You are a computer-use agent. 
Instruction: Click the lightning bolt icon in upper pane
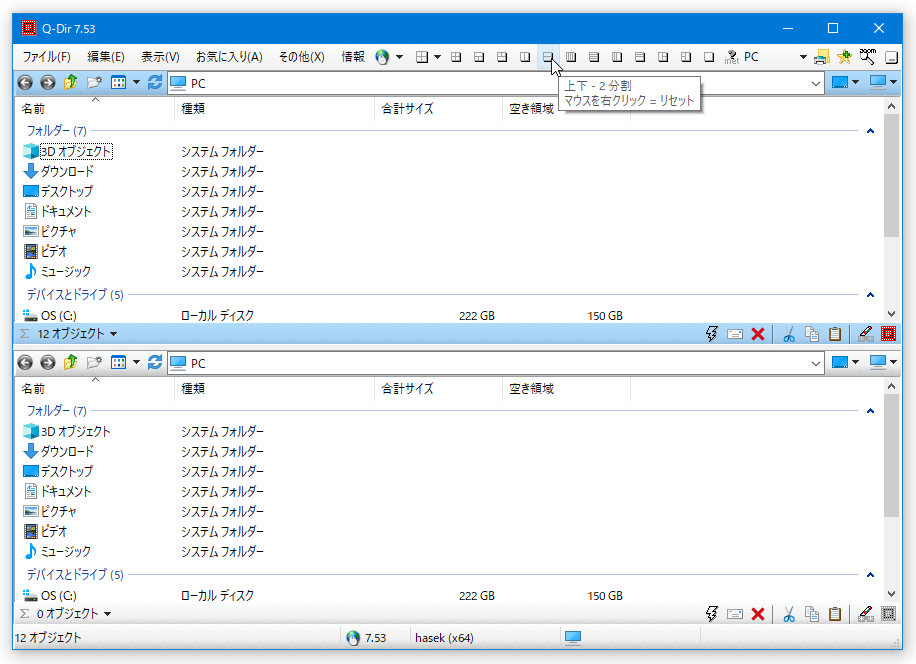712,334
